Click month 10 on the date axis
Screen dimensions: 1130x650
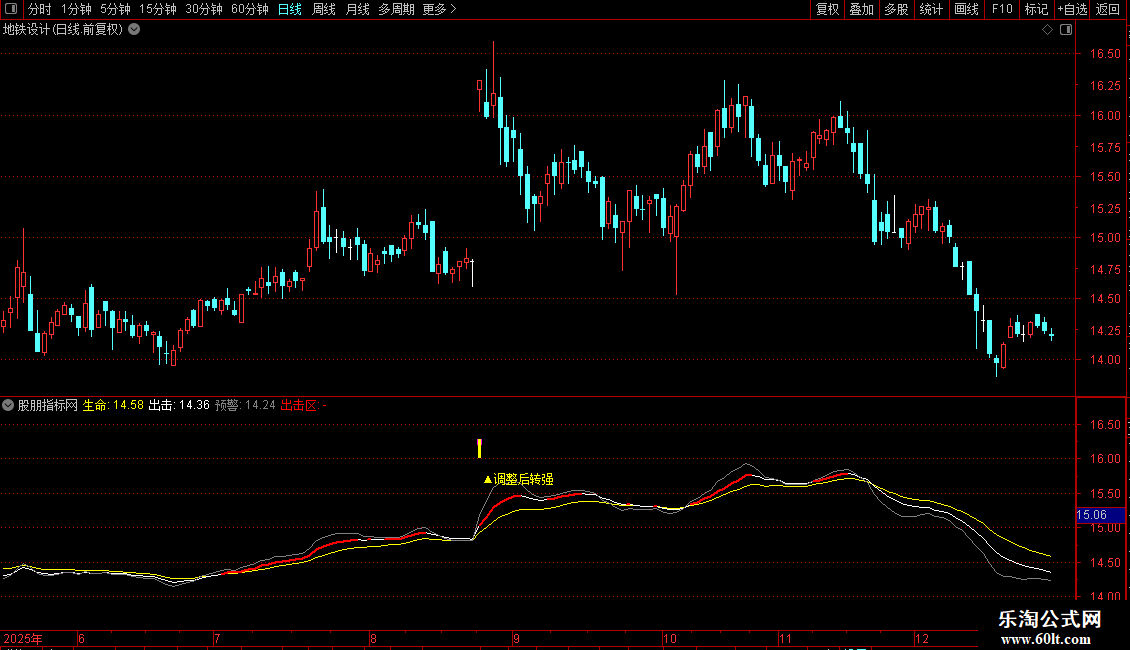pos(669,638)
